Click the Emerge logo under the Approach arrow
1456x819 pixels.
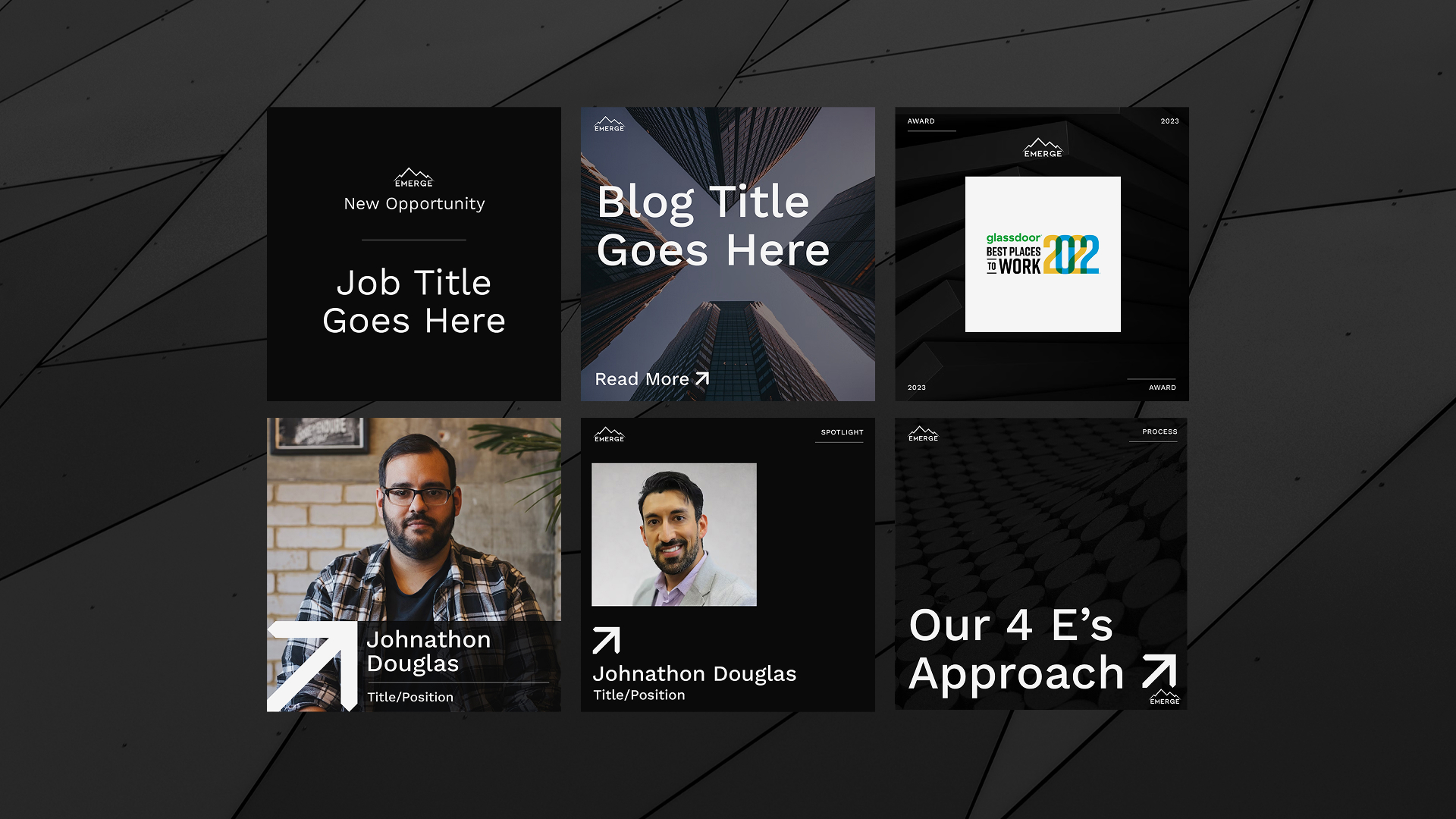[1165, 697]
